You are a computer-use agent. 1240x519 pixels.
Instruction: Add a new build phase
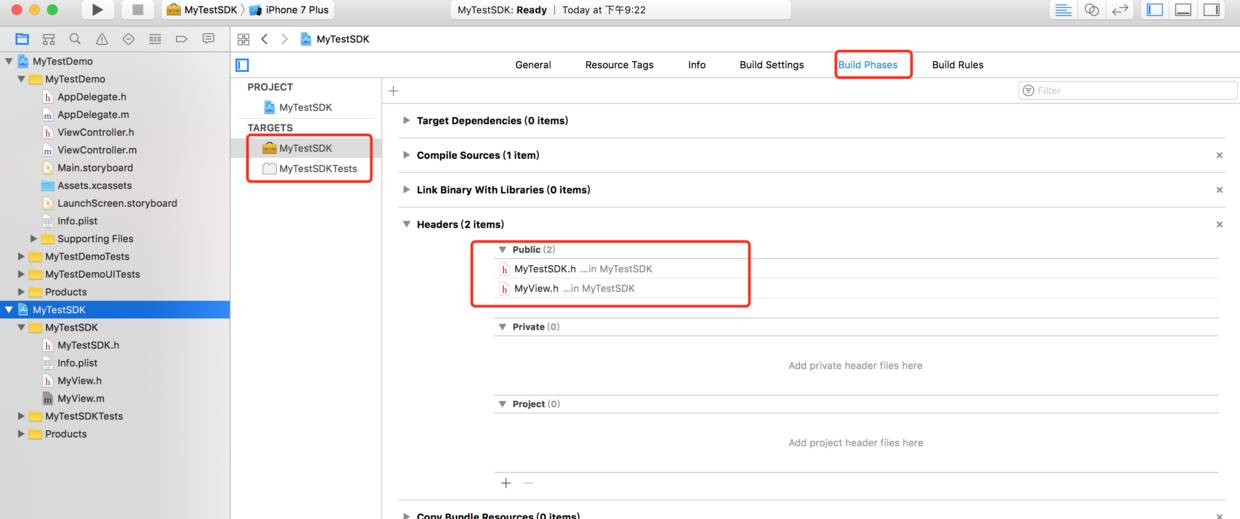pyautogui.click(x=393, y=91)
